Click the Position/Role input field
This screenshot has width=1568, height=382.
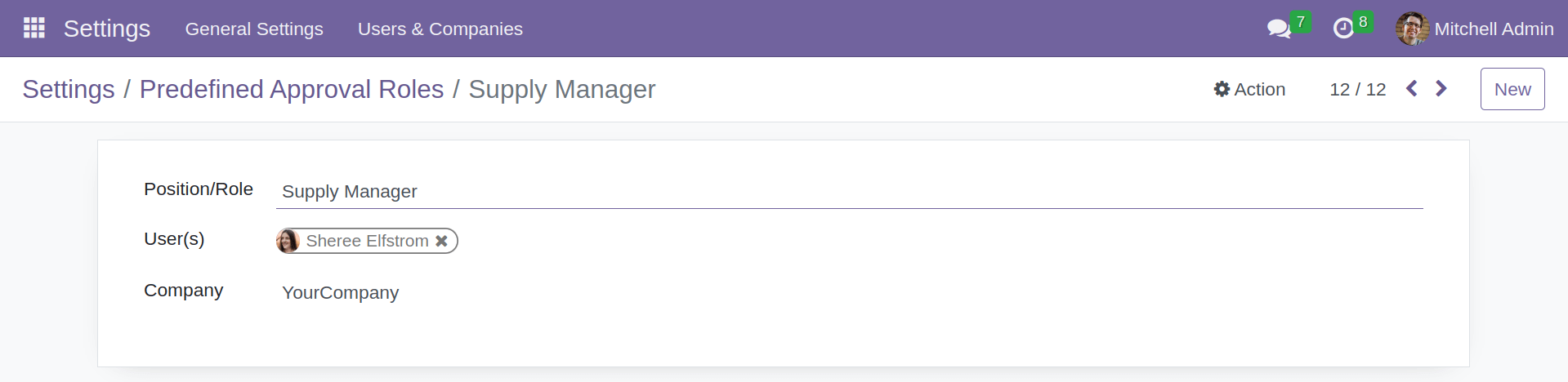850,192
